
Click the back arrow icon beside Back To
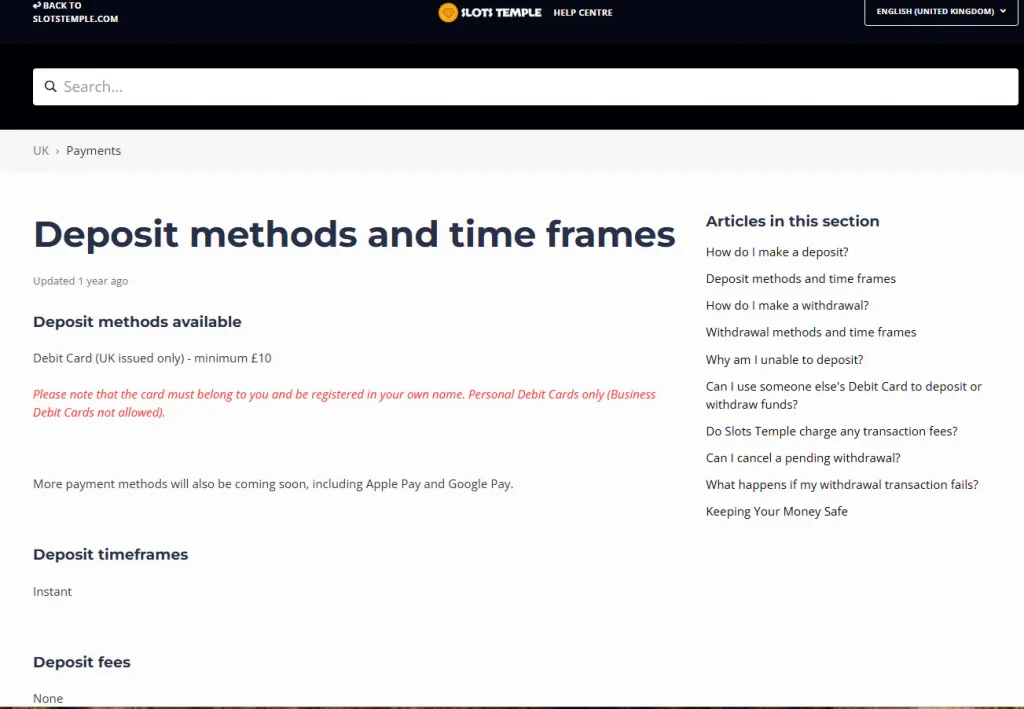[x=37, y=5]
